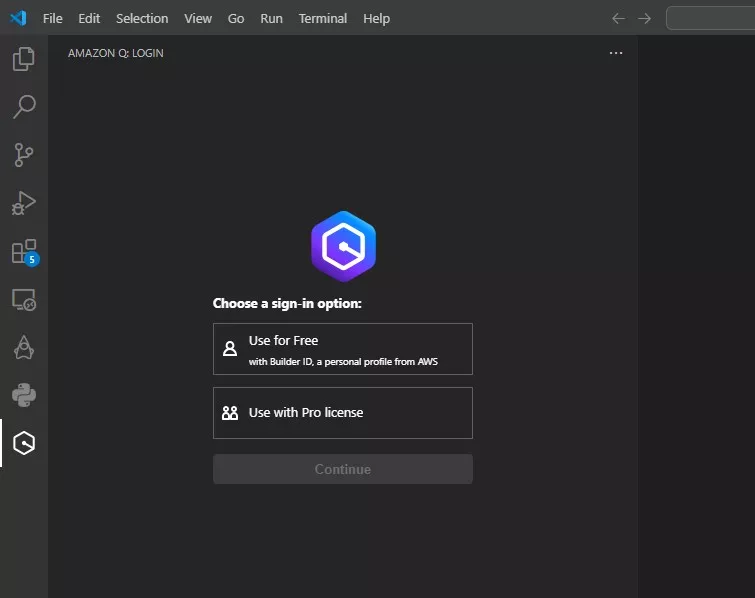Open the File menu

coord(52,18)
